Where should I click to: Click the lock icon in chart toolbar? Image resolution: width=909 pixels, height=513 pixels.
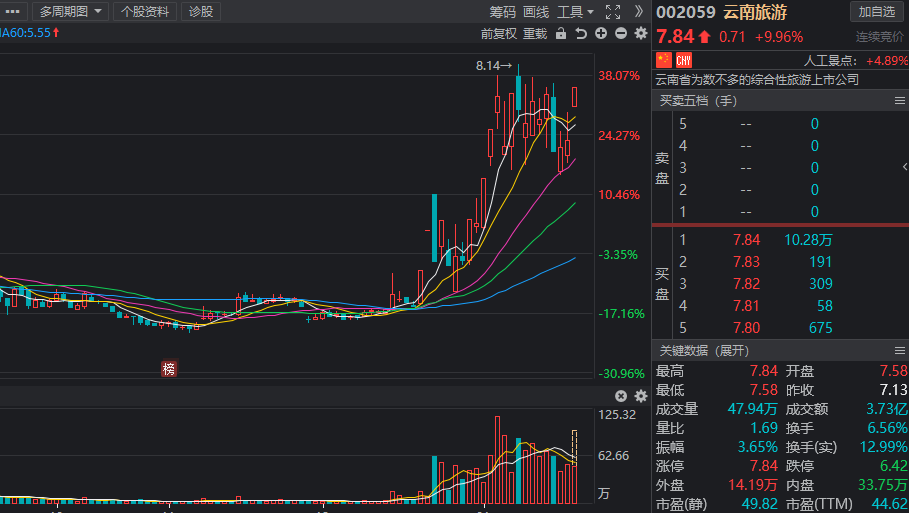560,33
